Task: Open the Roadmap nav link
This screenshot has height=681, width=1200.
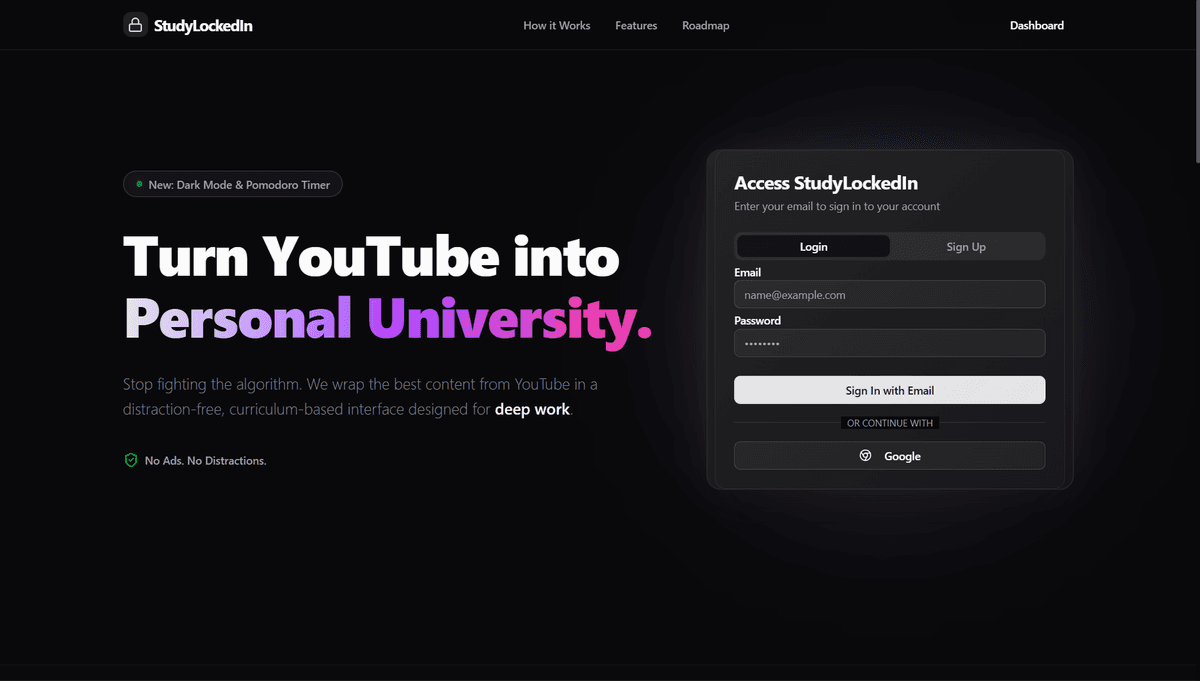Action: [x=706, y=26]
